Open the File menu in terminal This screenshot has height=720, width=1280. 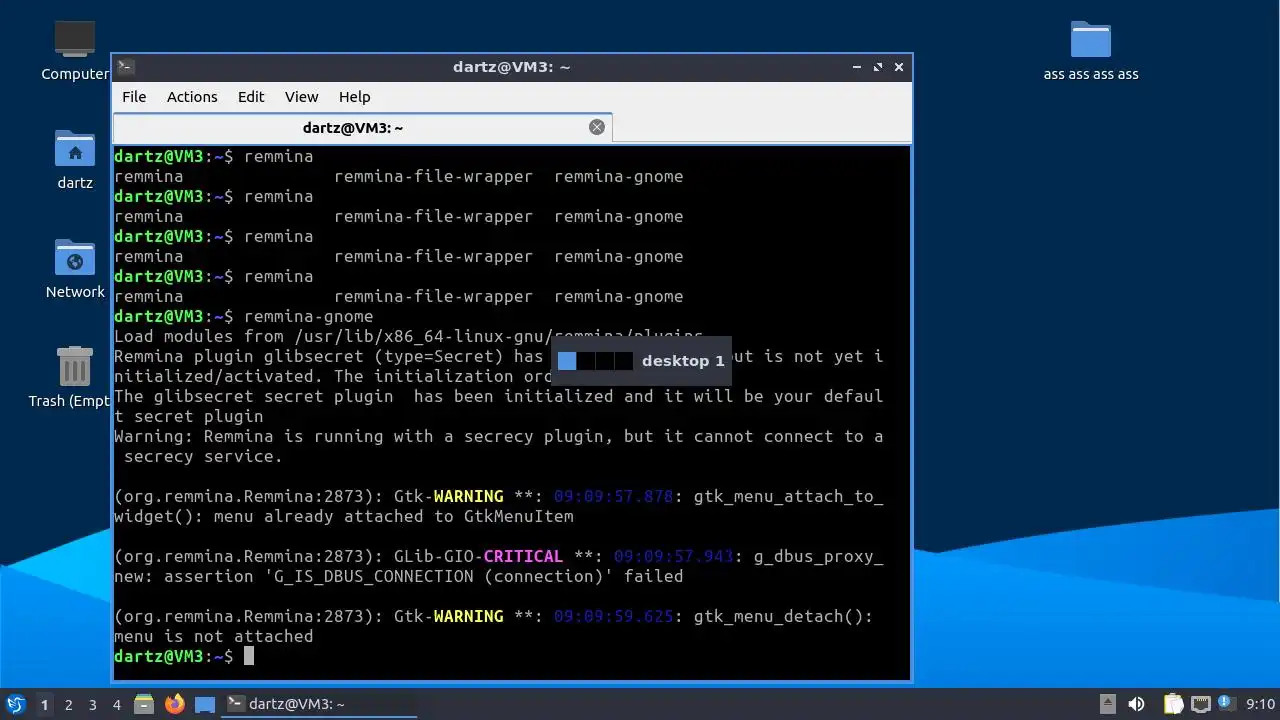coord(134,97)
